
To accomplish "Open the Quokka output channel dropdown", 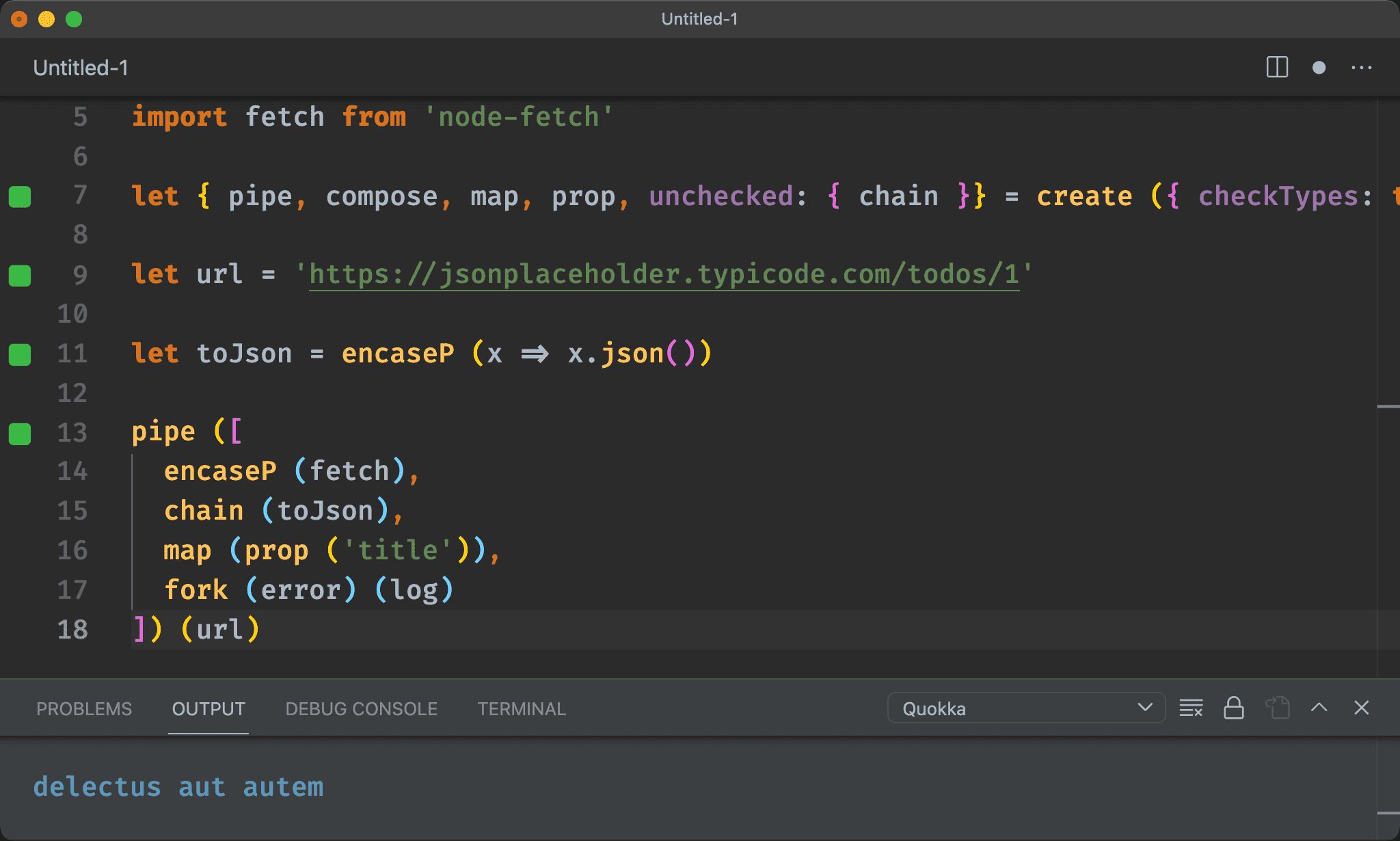I will tap(1026, 708).
